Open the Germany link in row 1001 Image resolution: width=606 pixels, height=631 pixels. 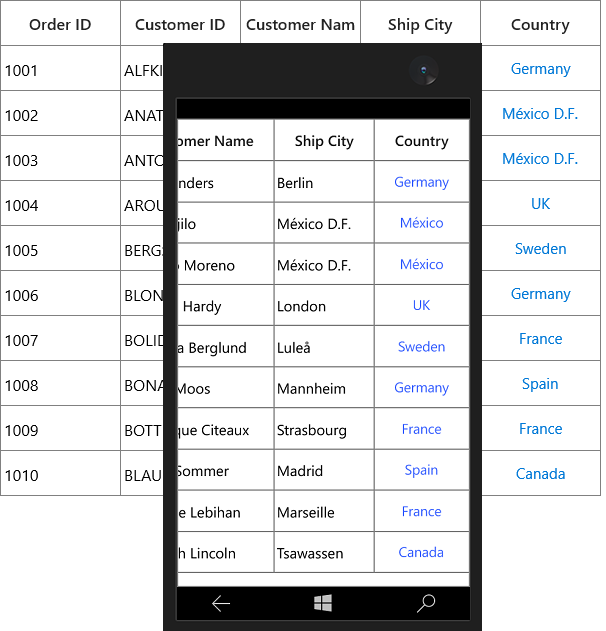click(540, 69)
